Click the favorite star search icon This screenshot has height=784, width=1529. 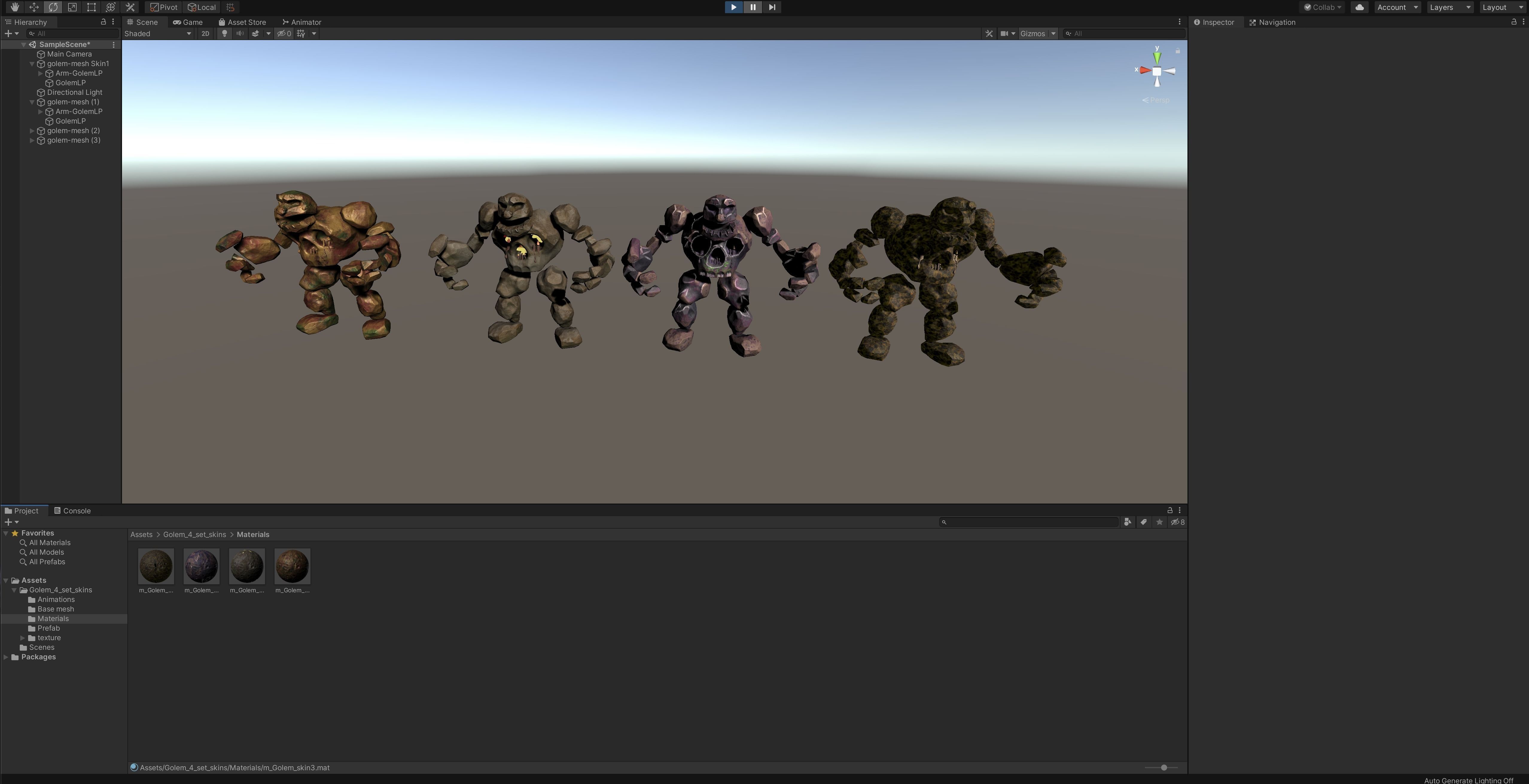[x=1159, y=522]
